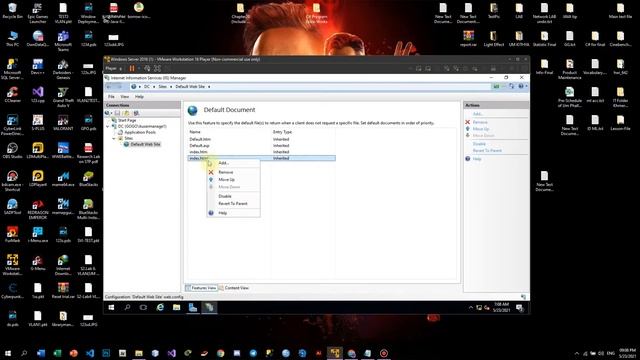Screen dimensions: 640x360
Task: Collapse the Sites tree node
Action: [x=114, y=138]
